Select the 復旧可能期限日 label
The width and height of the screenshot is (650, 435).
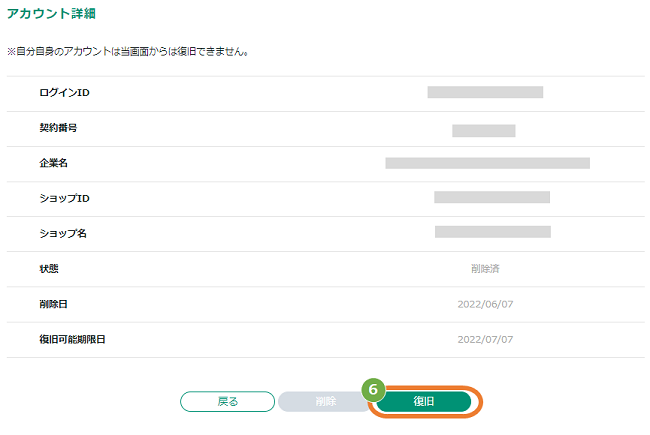pos(72,339)
